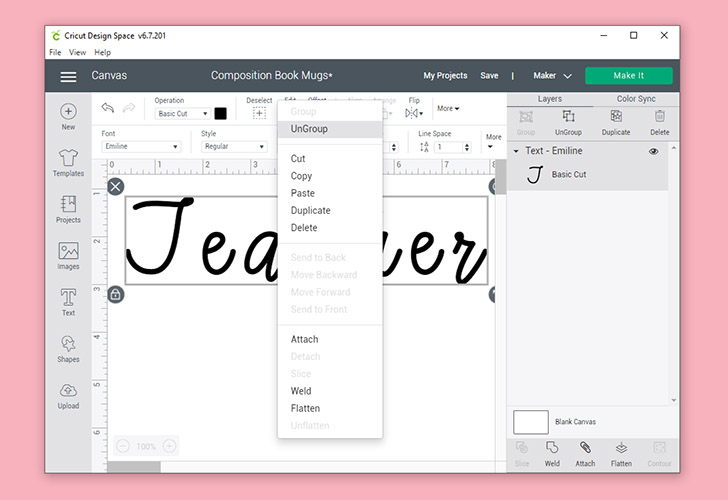The image size is (728, 500).
Task: Open the Style Regular dropdown
Action: coord(234,146)
